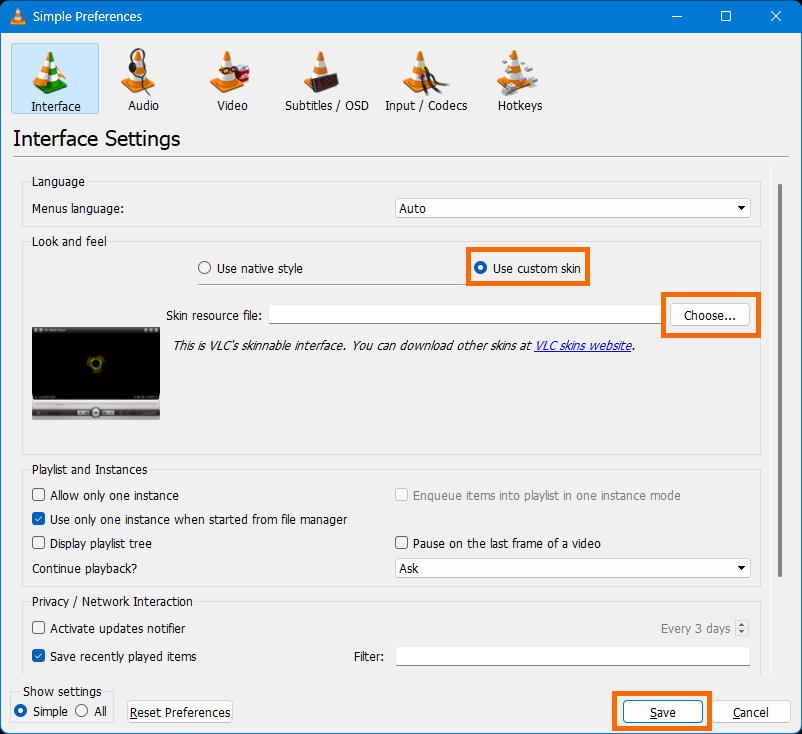
Task: Expand the Menus language dropdown
Action: (572, 208)
